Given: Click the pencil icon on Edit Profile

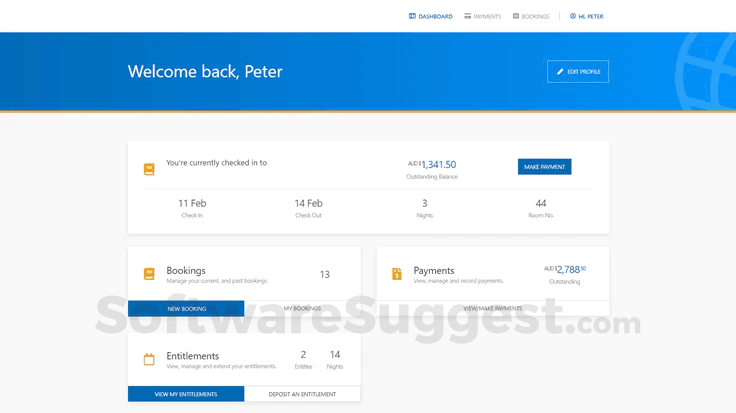Looking at the screenshot, I should click(560, 72).
